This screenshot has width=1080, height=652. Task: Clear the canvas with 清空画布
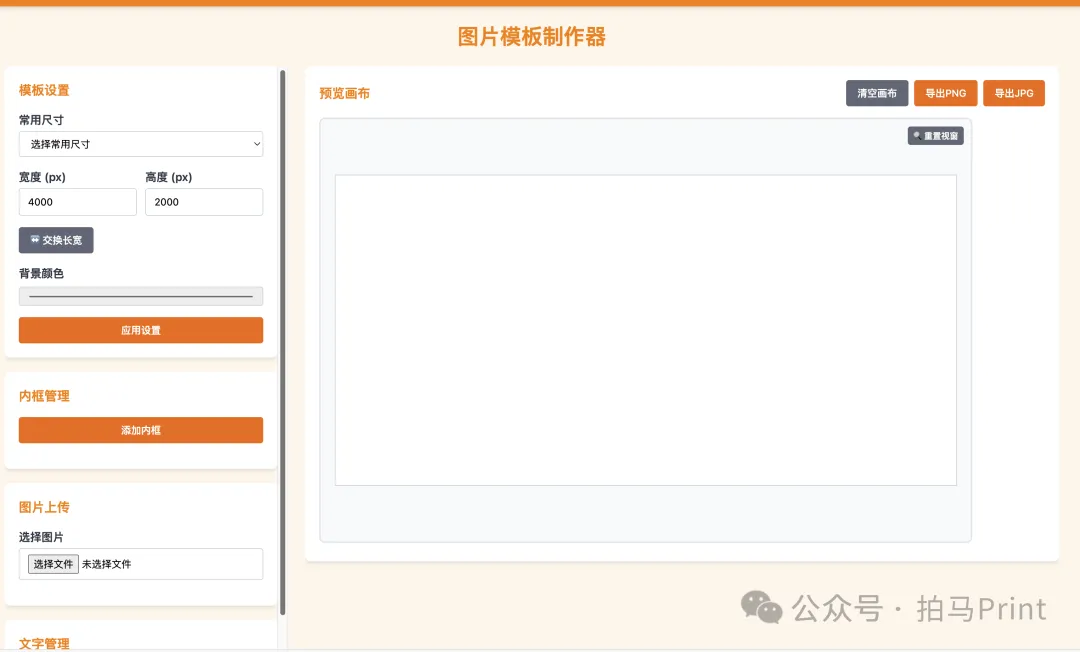[877, 93]
